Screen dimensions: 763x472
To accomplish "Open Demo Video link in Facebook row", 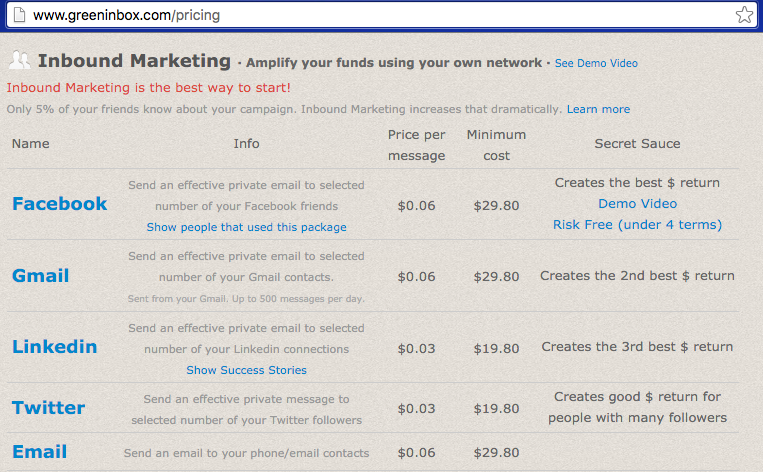I will 637,204.
